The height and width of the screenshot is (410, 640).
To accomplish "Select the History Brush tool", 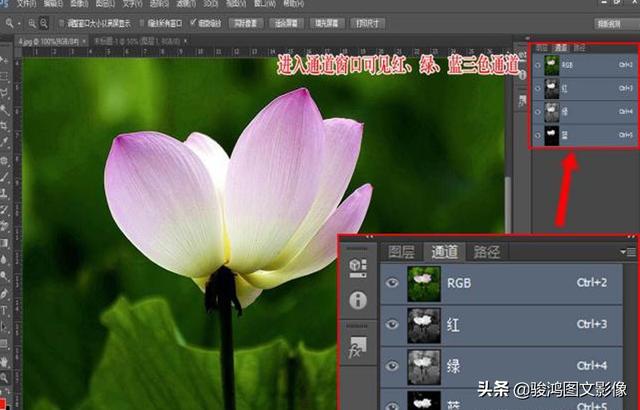I will 4,210.
